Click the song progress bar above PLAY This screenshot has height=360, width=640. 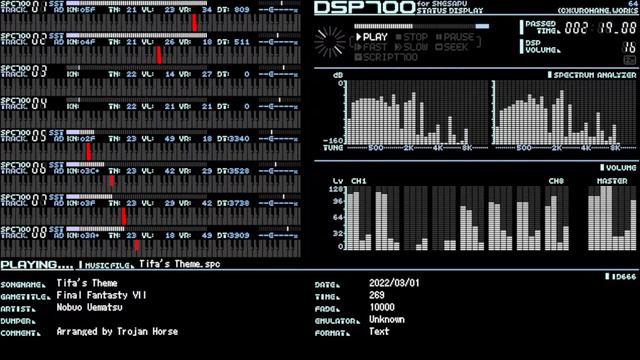(422, 26)
